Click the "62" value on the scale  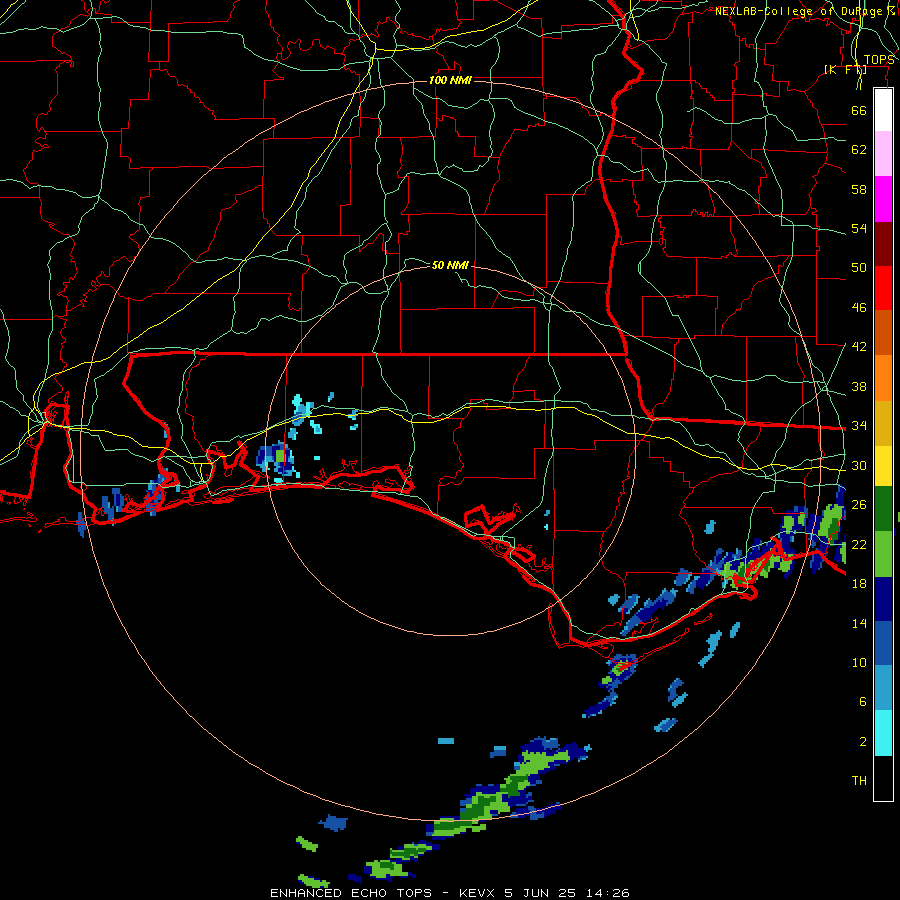(x=859, y=150)
